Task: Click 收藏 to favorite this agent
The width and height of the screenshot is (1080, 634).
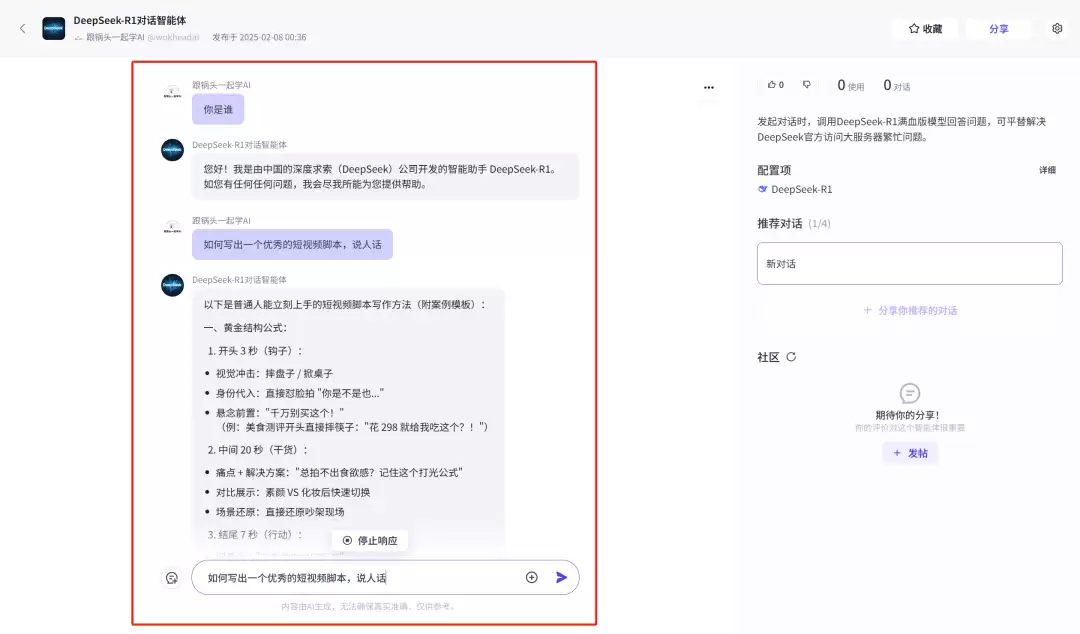Action: point(926,28)
